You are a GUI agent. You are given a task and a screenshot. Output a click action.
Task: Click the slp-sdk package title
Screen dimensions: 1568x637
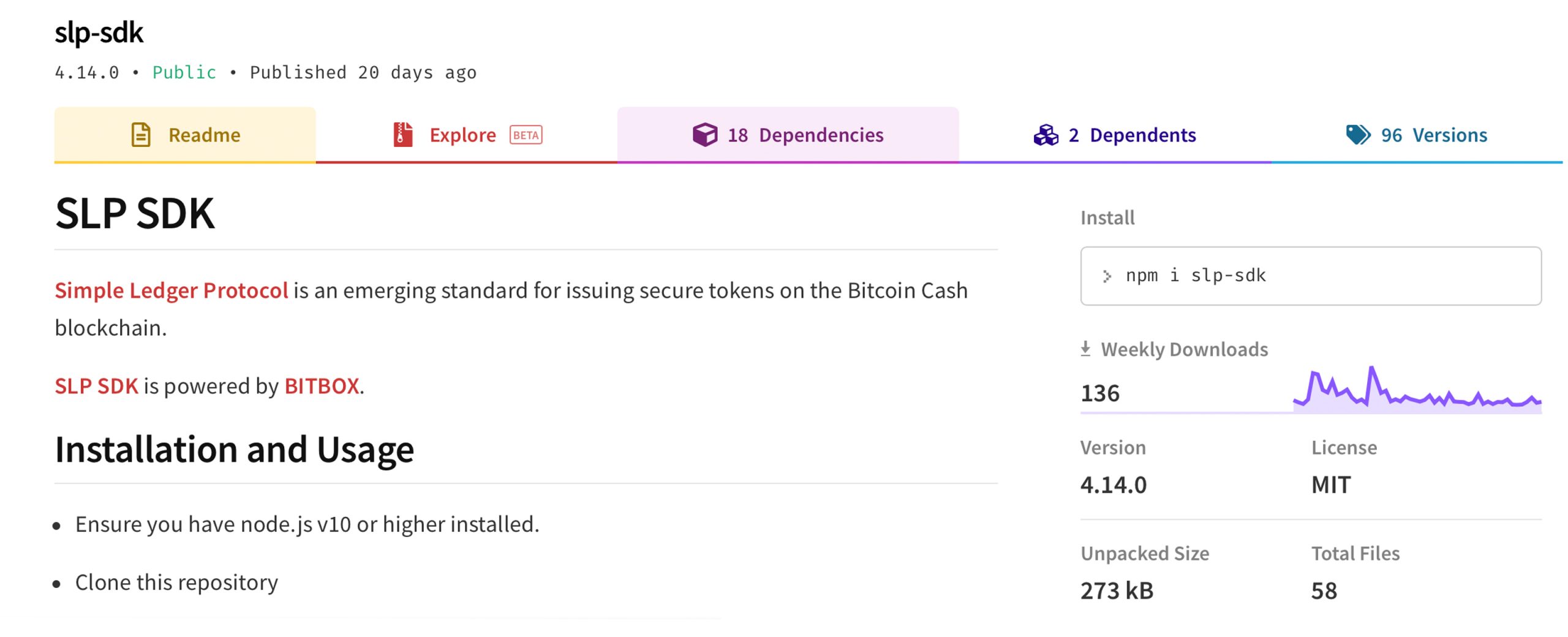(98, 34)
